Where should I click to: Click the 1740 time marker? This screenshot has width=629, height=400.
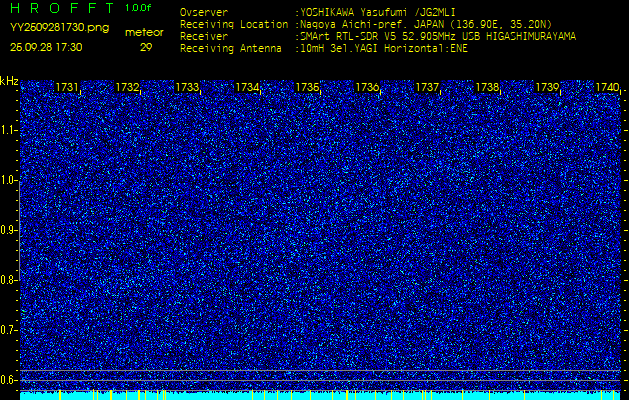pos(607,88)
